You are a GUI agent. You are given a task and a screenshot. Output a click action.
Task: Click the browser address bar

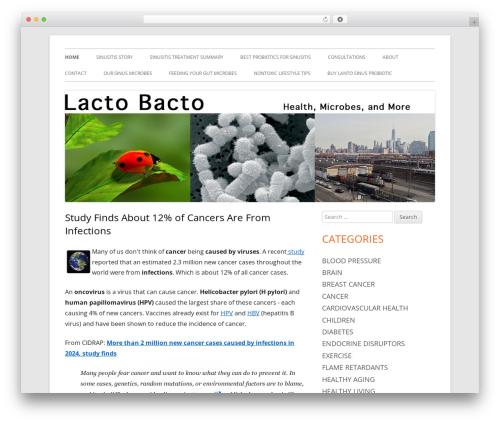[237, 20]
